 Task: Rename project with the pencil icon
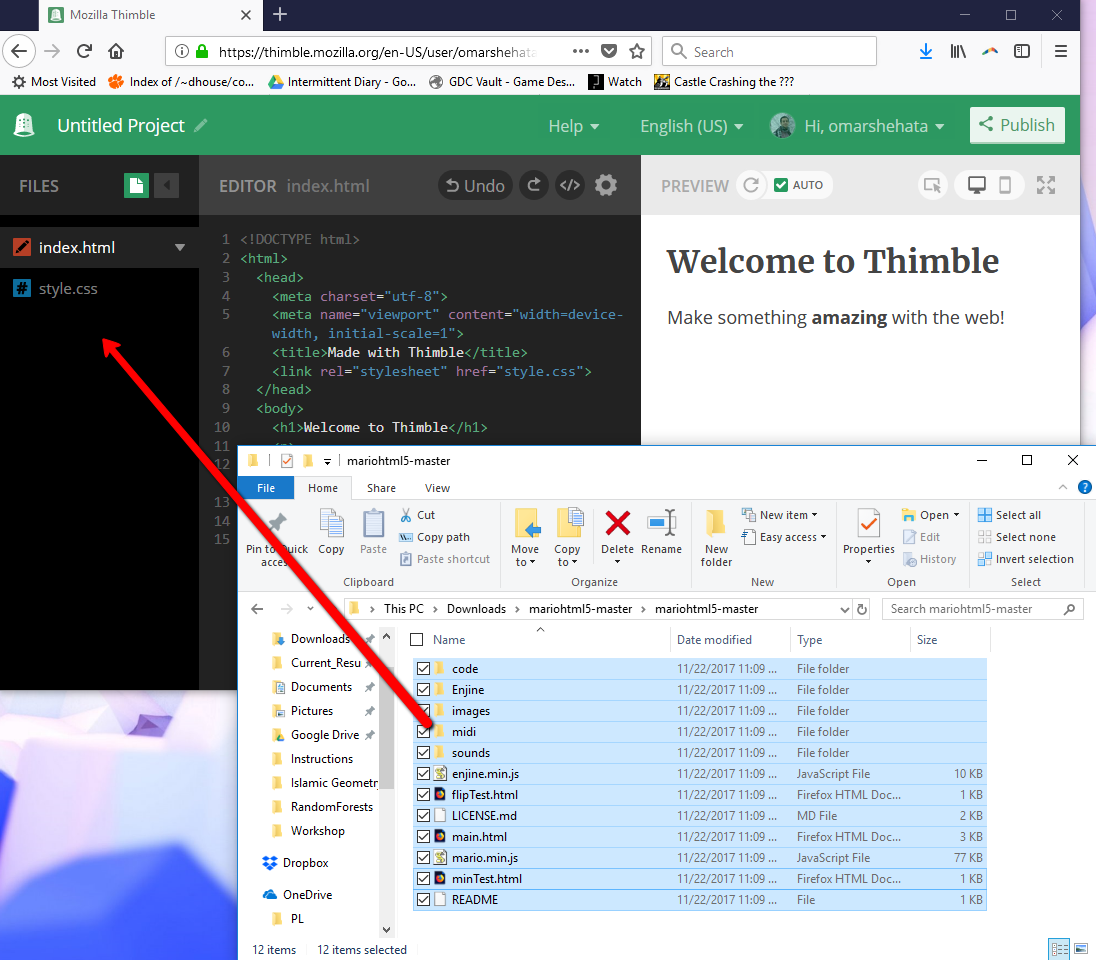[201, 126]
